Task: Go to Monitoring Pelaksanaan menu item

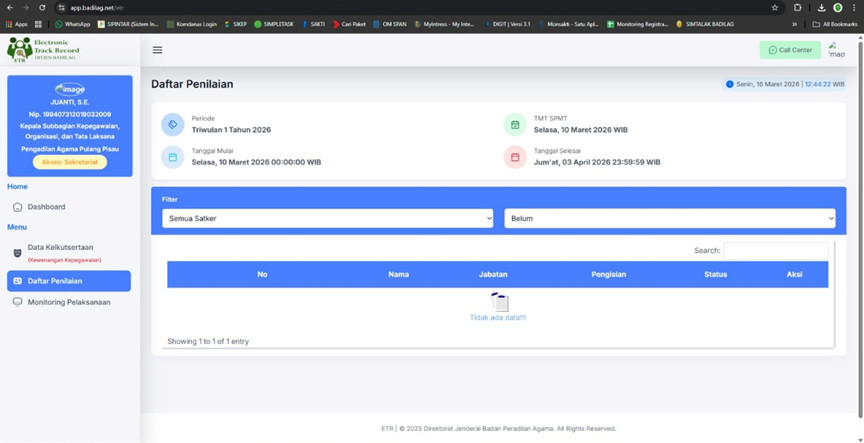Action: click(x=69, y=302)
